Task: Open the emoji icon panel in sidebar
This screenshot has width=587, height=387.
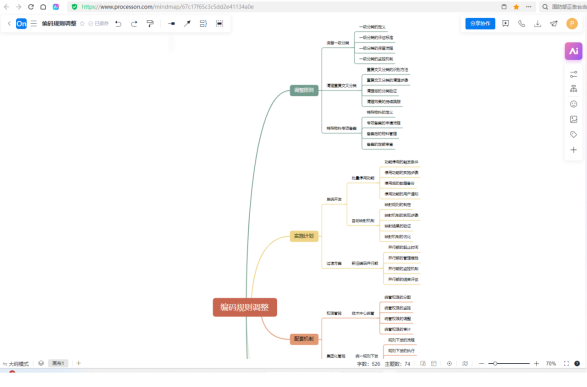Action: click(x=573, y=104)
